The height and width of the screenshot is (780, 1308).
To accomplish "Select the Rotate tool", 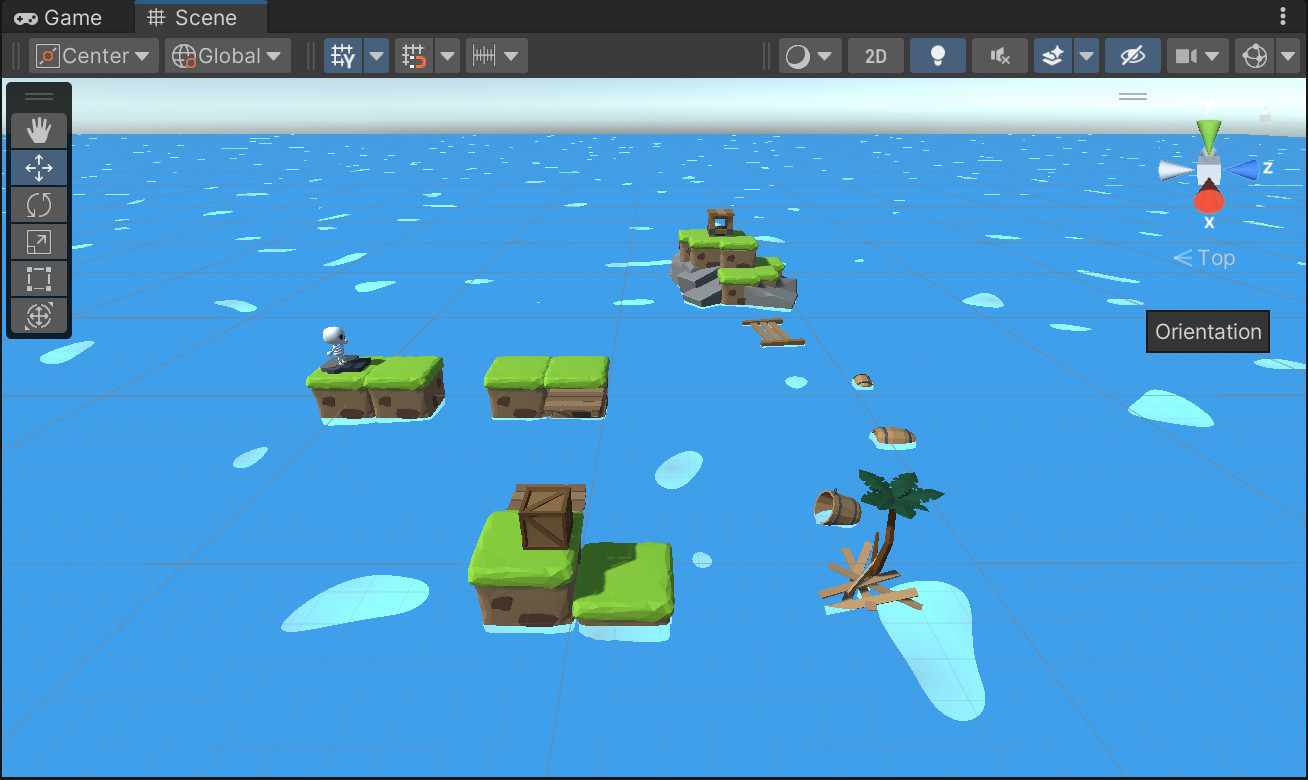I will (x=39, y=205).
